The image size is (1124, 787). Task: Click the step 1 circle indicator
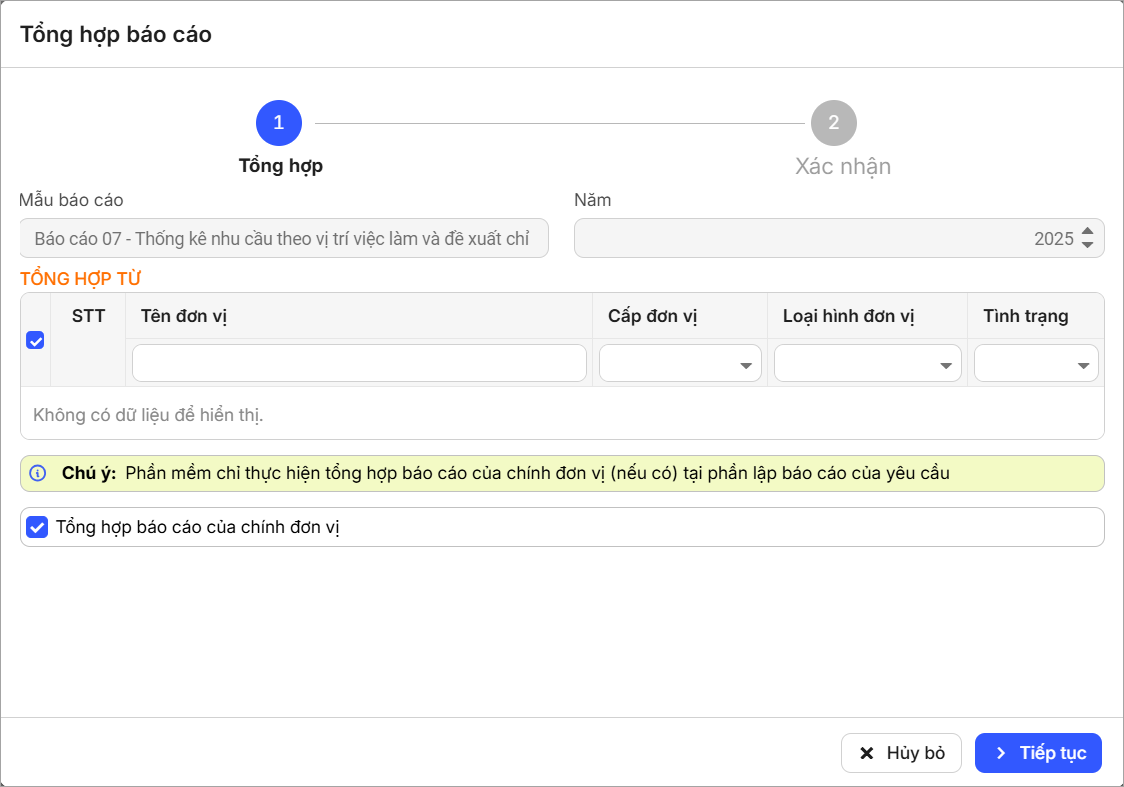click(x=278, y=123)
